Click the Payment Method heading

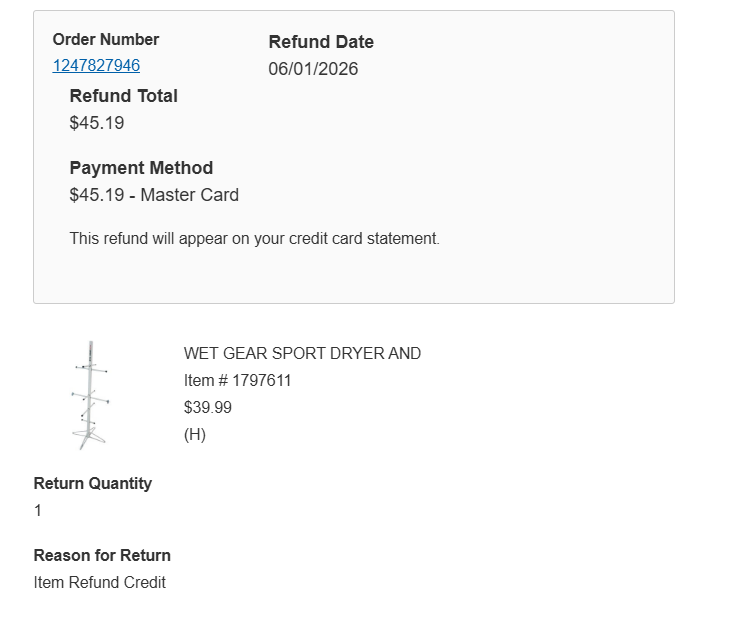141,168
